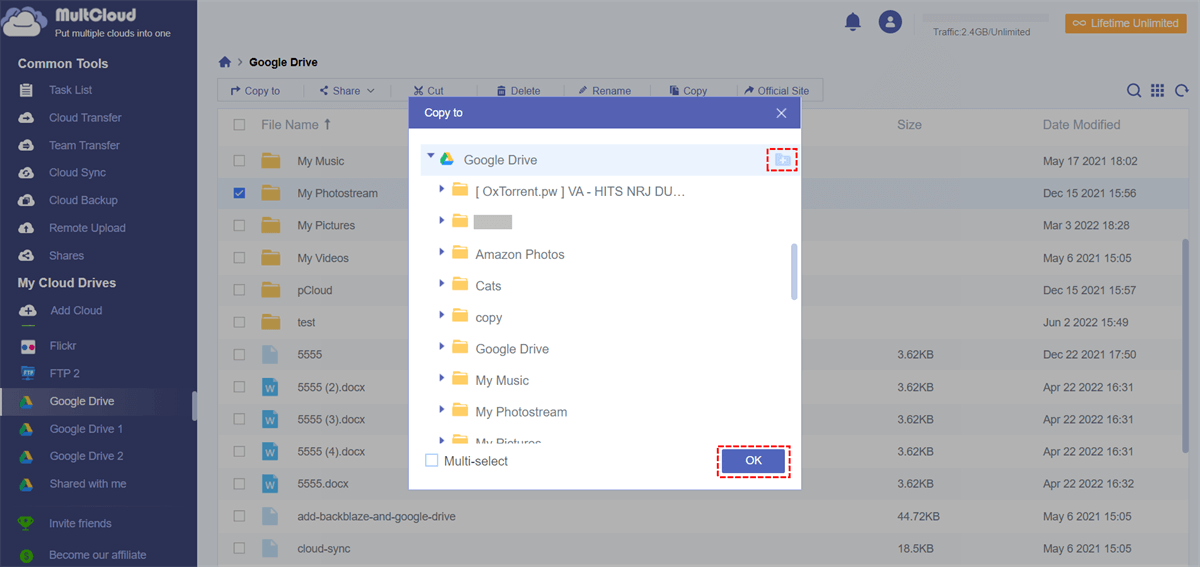1200x567 pixels.
Task: Select Amazon Photos folder in the tree
Action: tap(520, 254)
